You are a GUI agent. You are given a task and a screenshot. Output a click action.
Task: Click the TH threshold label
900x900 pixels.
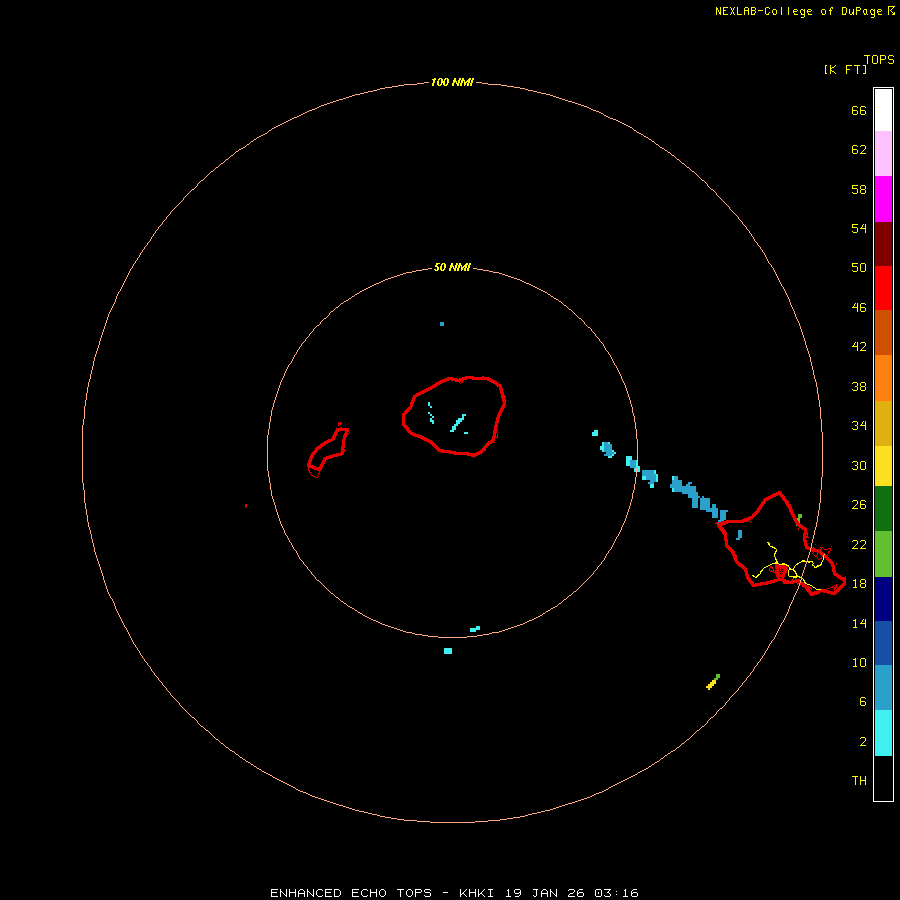859,781
